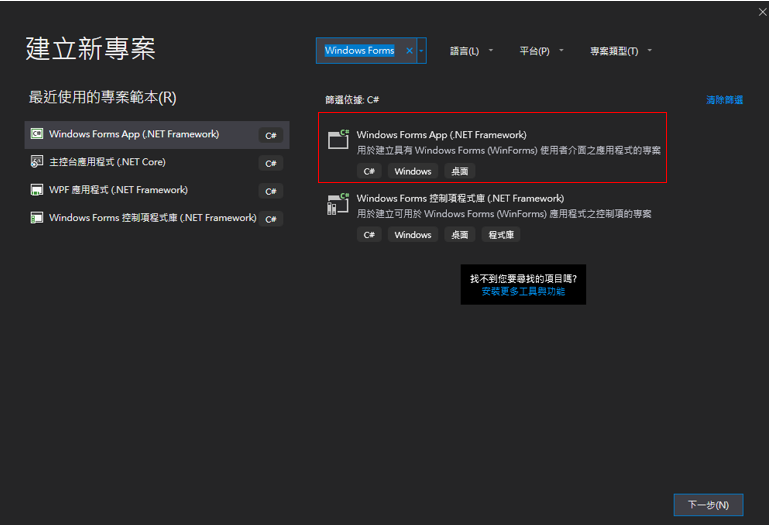The width and height of the screenshot is (772, 525).
Task: Open the 平台(P) platform filter dropdown
Action: [542, 51]
